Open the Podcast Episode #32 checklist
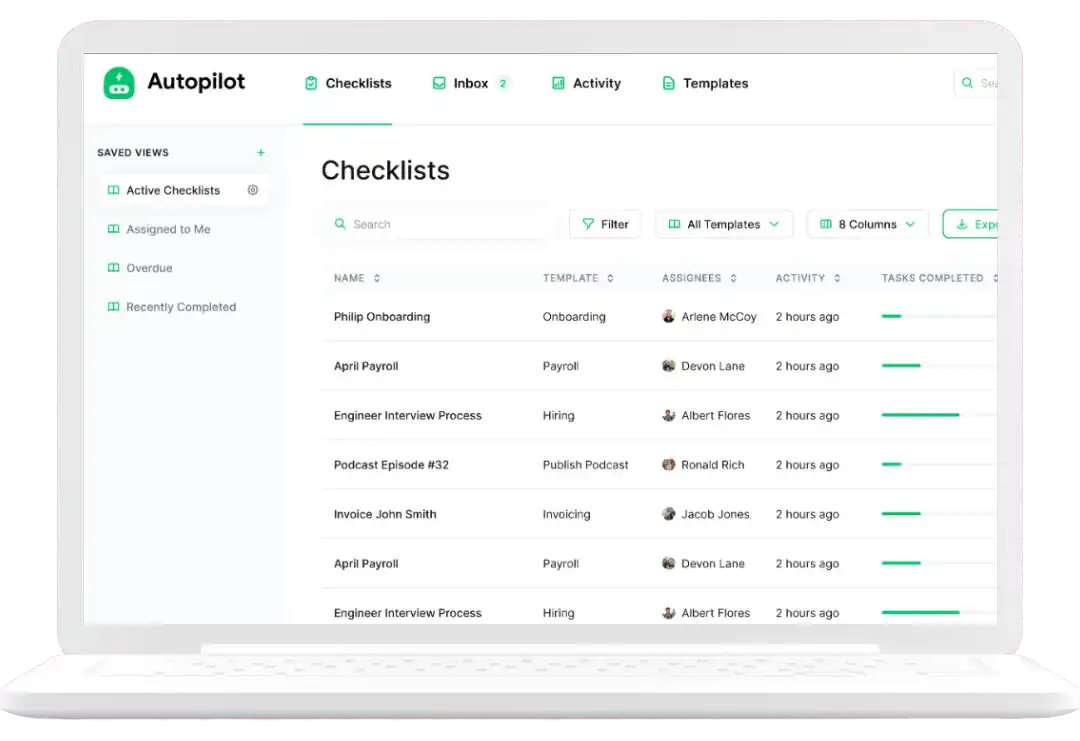The height and width of the screenshot is (741, 1080). pyautogui.click(x=391, y=465)
